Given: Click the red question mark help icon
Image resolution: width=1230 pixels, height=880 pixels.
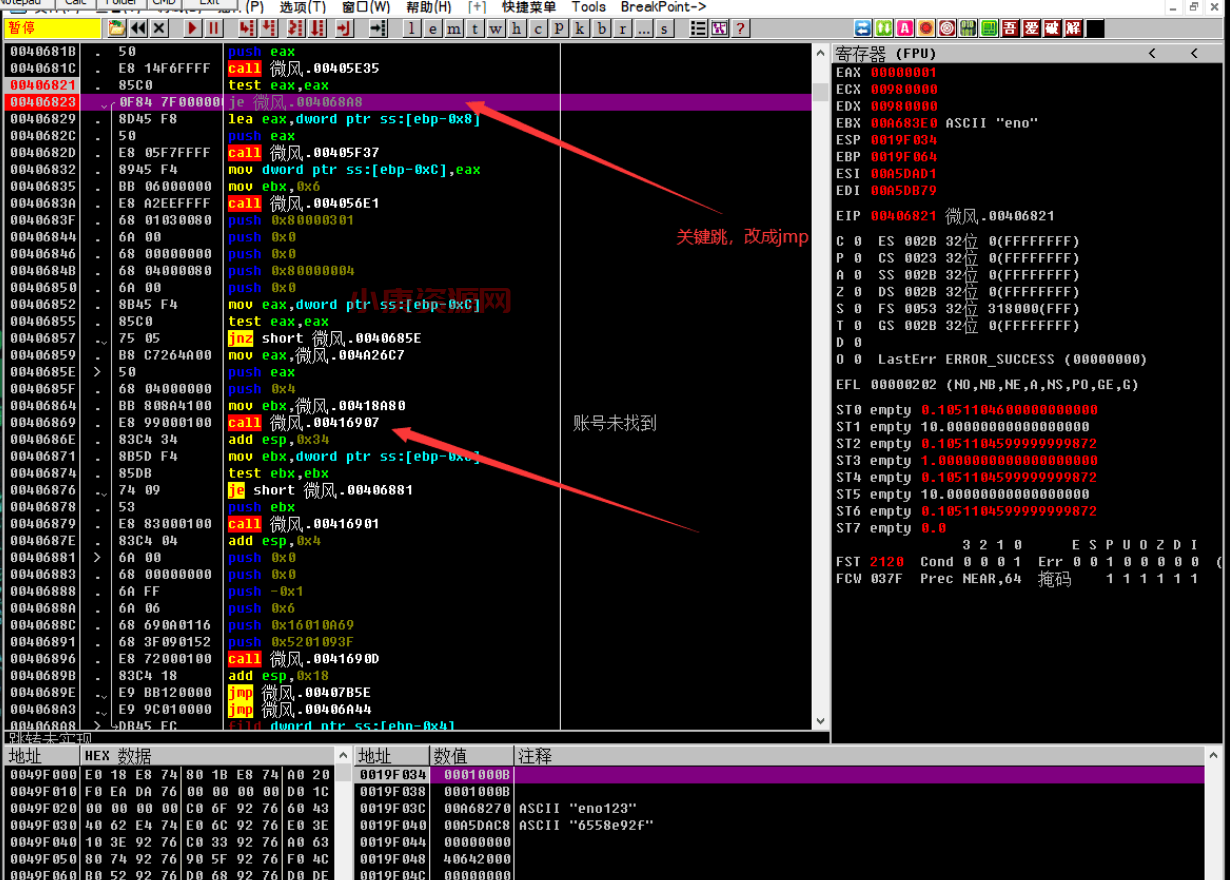Looking at the screenshot, I should pos(741,29).
